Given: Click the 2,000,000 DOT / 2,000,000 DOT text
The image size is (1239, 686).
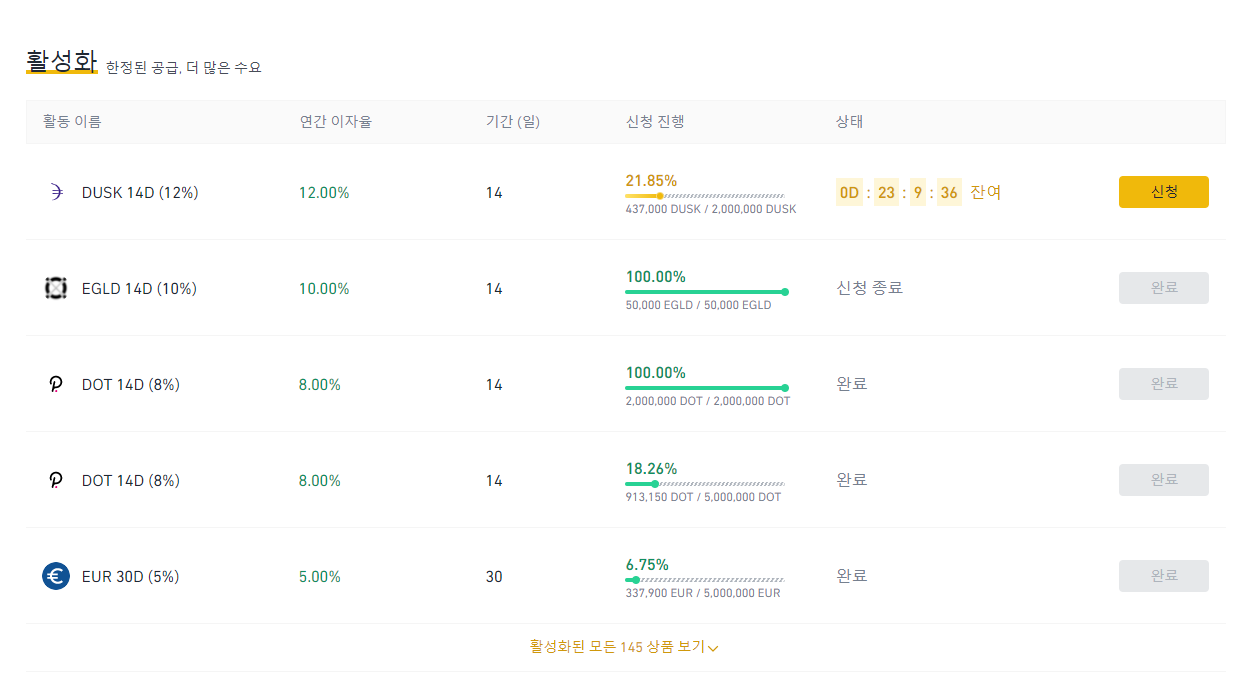Looking at the screenshot, I should coord(708,401).
